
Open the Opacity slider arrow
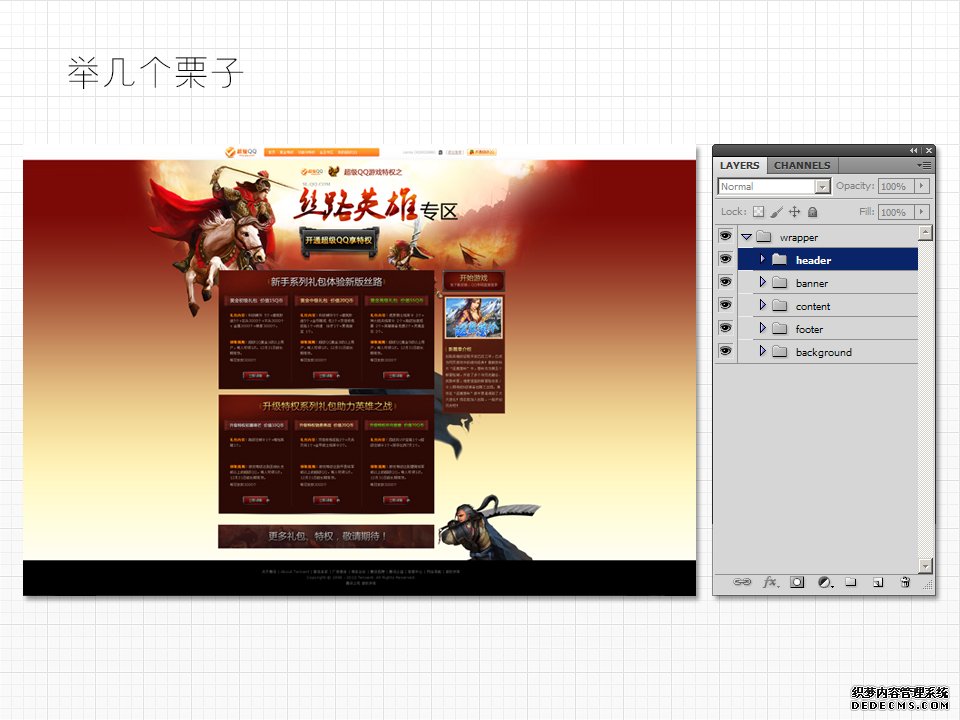click(922, 186)
